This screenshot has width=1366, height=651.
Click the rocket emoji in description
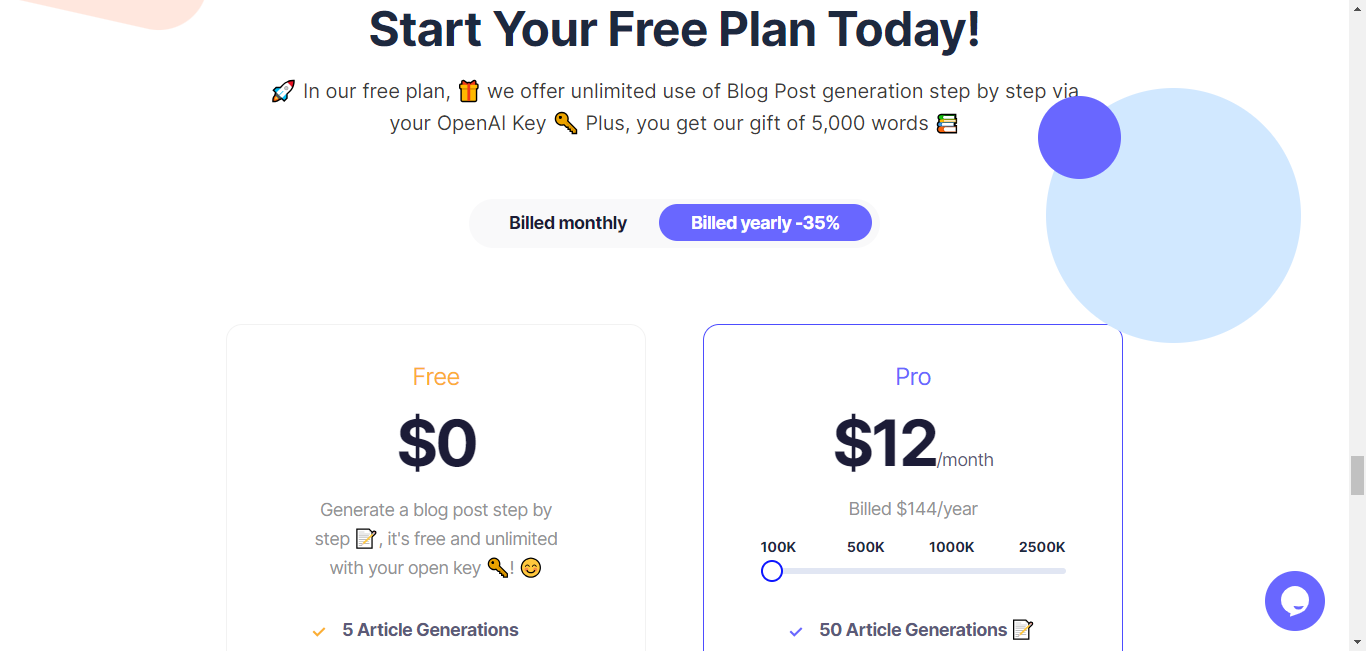tap(283, 92)
